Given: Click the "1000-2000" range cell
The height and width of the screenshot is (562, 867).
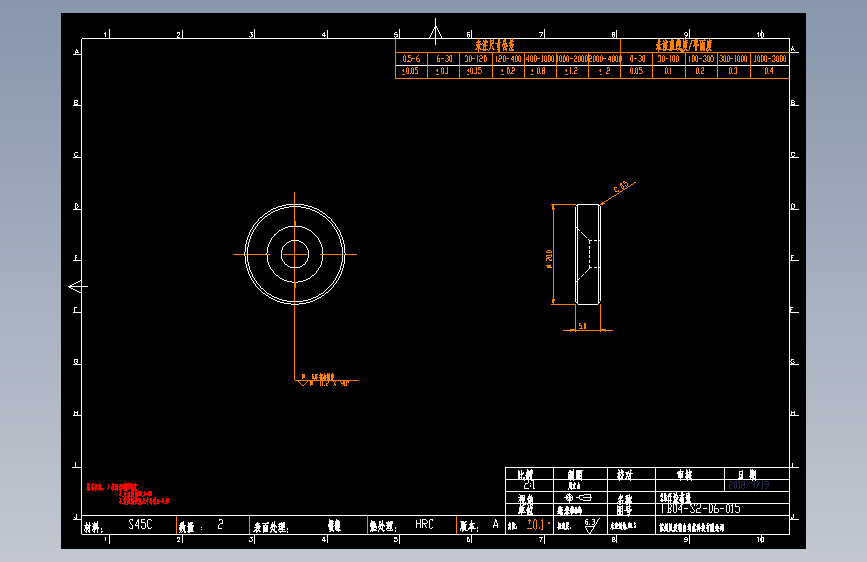Looking at the screenshot, I should [x=572, y=59].
